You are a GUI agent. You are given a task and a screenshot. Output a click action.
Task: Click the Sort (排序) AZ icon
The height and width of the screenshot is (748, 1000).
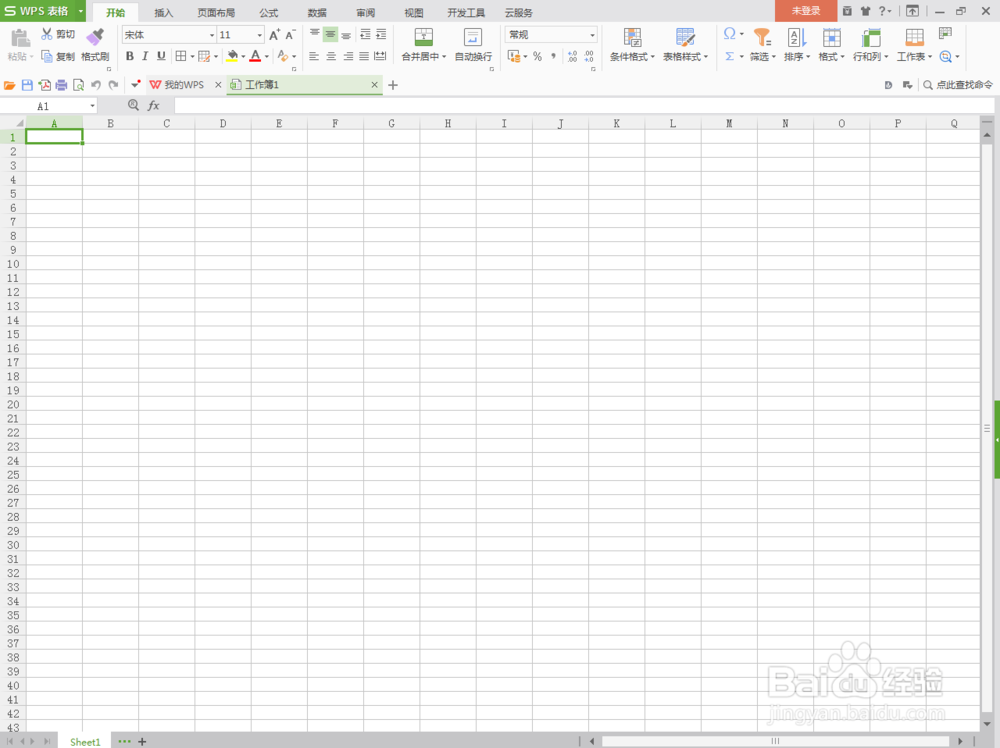[797, 37]
